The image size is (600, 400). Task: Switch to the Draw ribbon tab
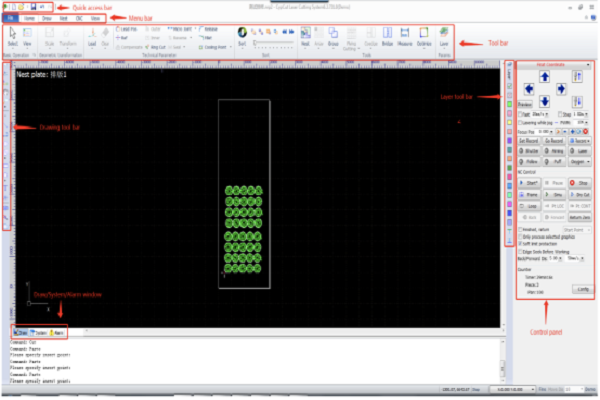pyautogui.click(x=47, y=18)
